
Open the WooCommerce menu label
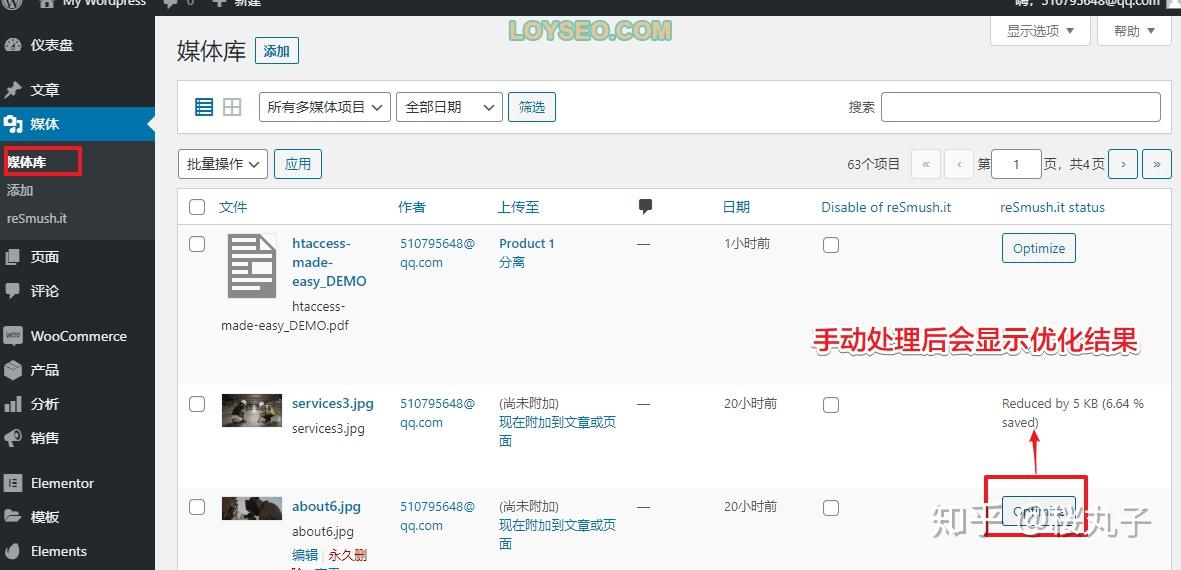pos(78,336)
